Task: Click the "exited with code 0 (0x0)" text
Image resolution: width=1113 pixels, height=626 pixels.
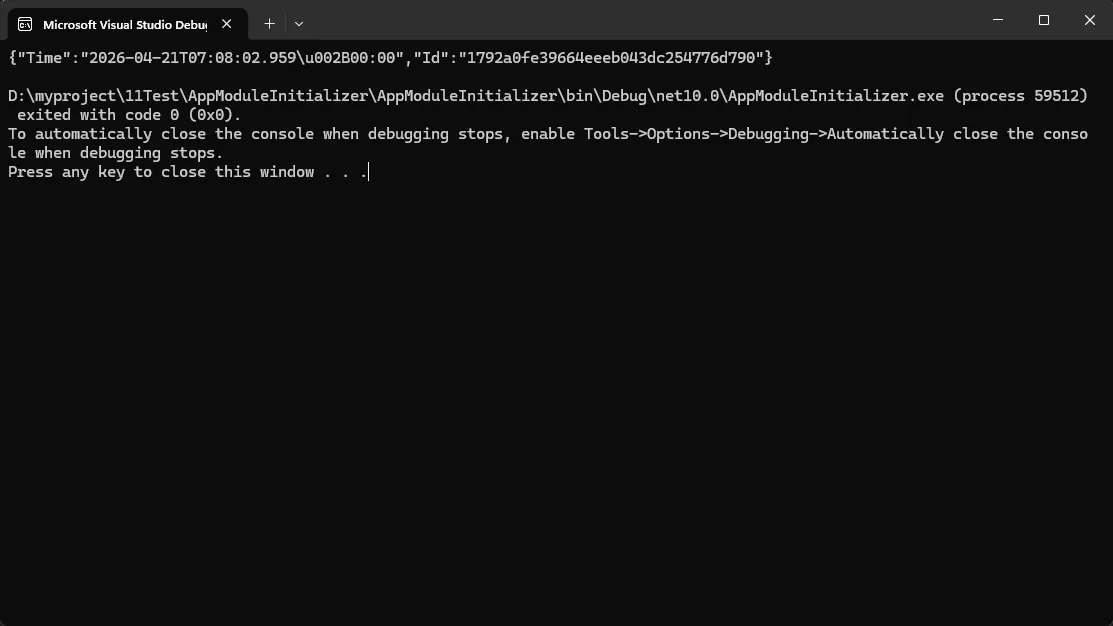Action: point(128,115)
